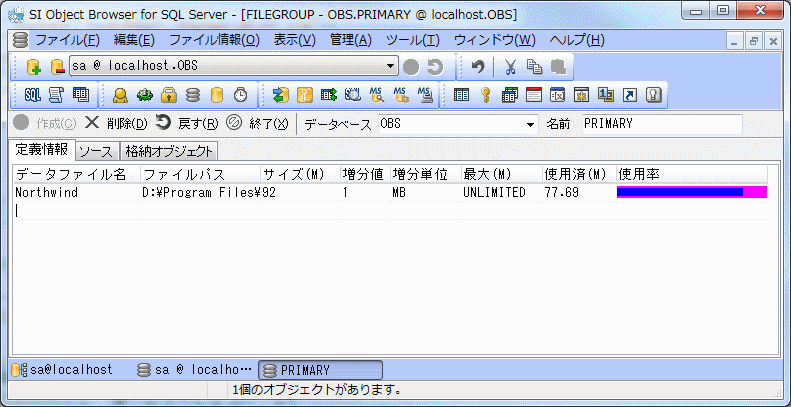Click the stopwatch timer toolbar icon

point(240,96)
